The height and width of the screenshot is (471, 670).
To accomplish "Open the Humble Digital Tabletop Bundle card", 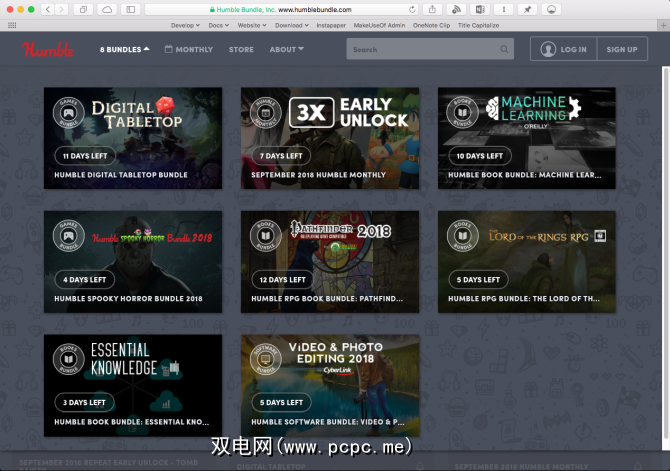I will pyautogui.click(x=132, y=138).
